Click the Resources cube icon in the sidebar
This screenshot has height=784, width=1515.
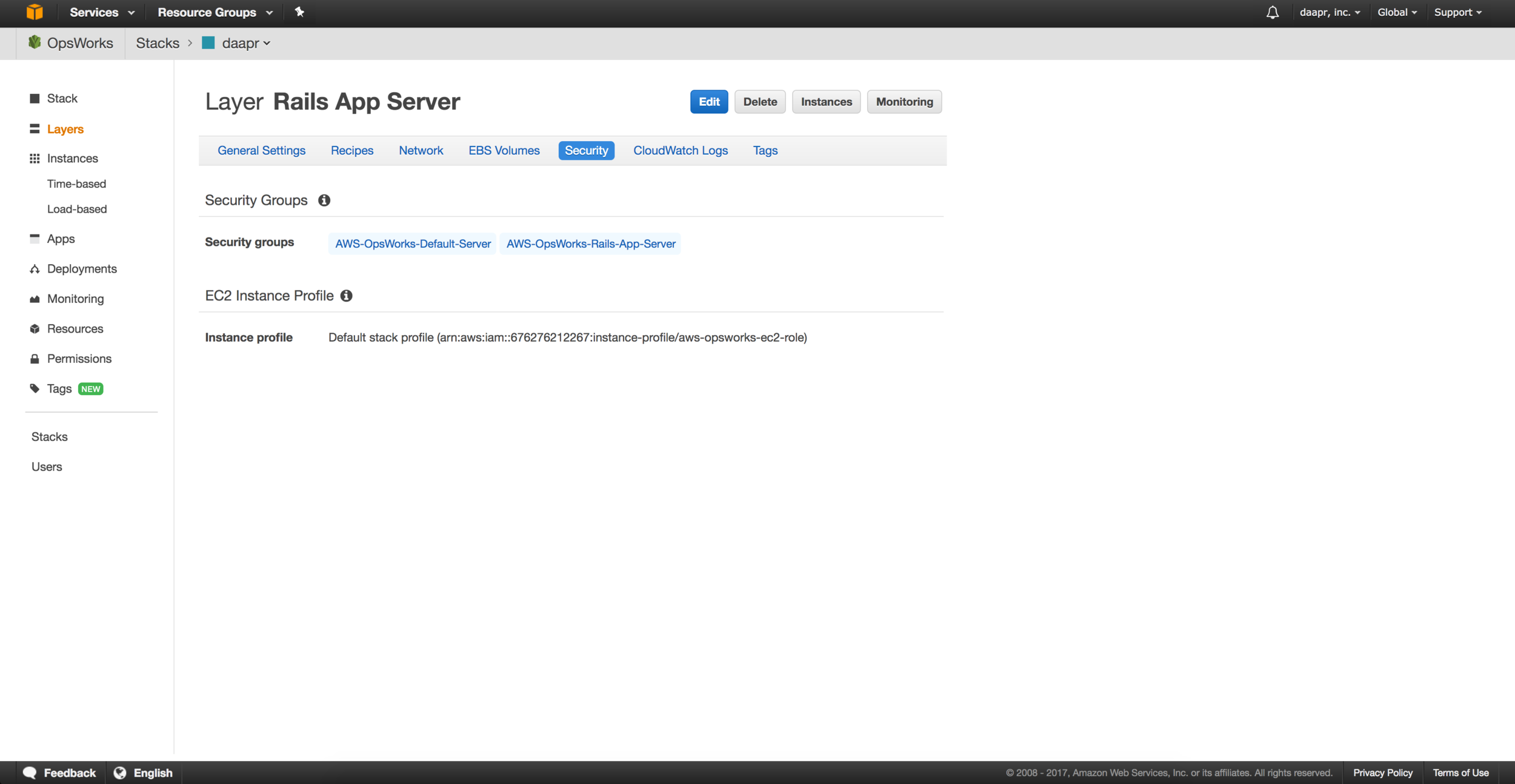tap(35, 329)
